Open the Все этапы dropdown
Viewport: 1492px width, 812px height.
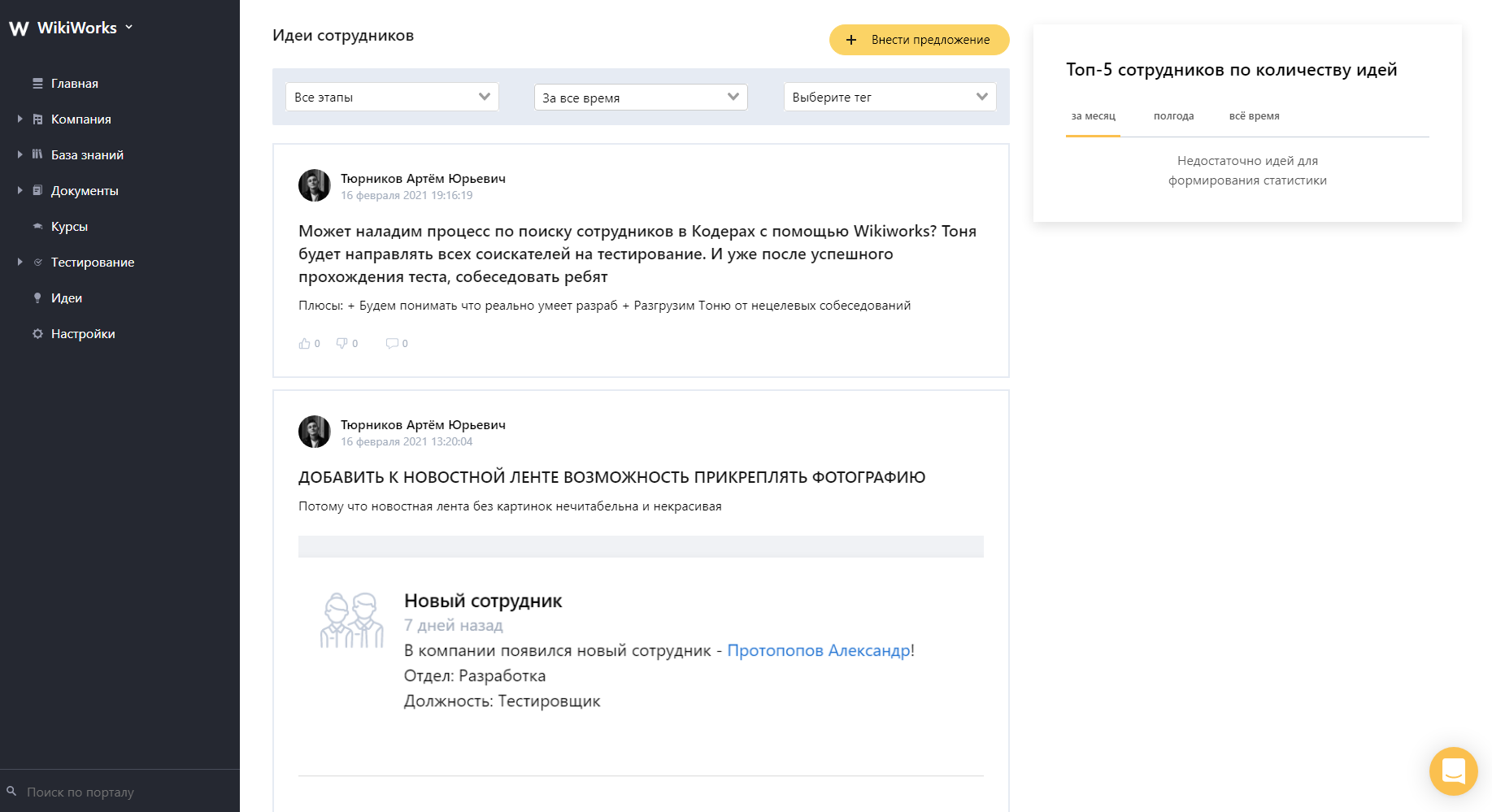point(392,98)
